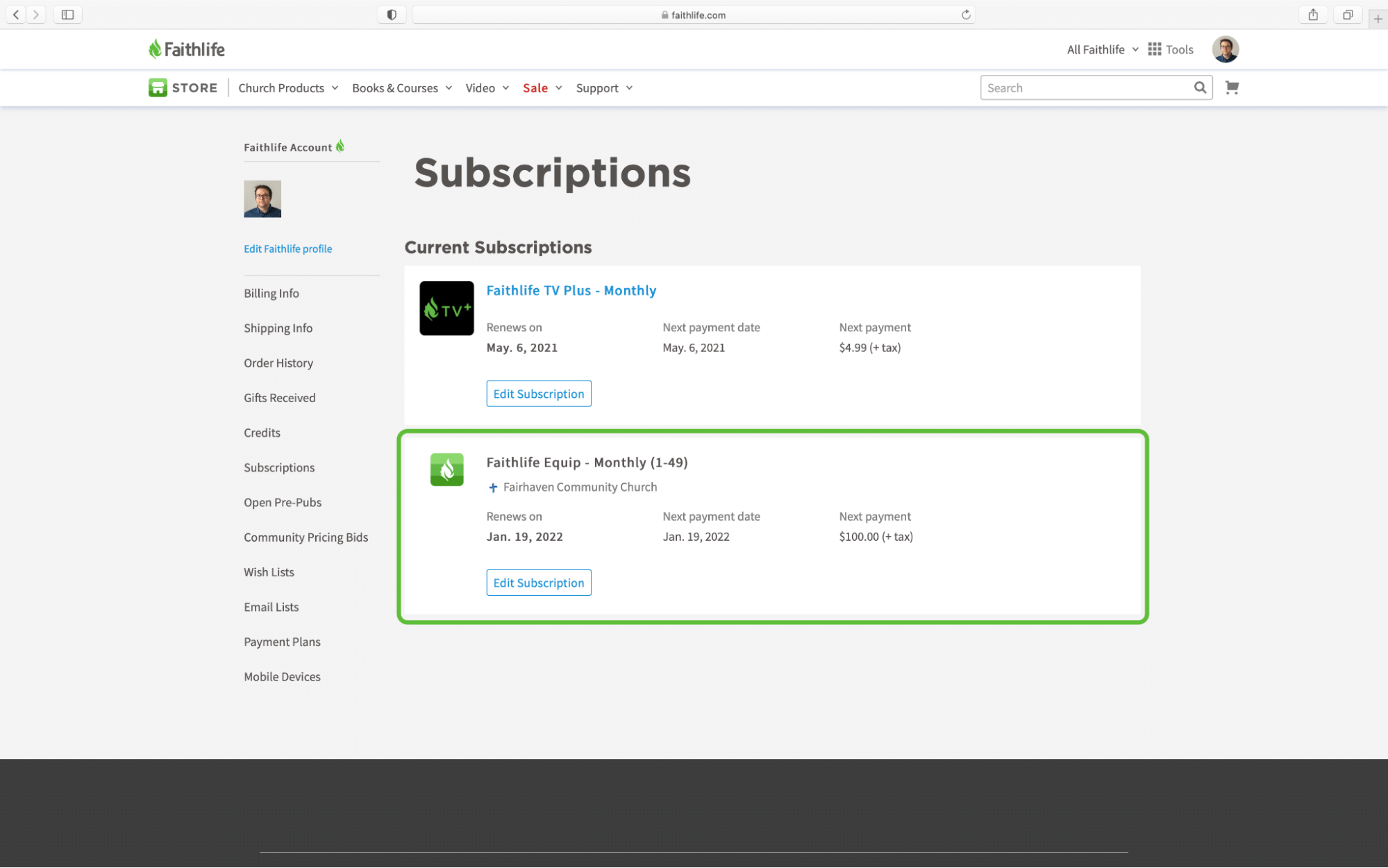The width and height of the screenshot is (1388, 868).
Task: Click the bold May. 6, 2021 renewal date
Action: point(521,347)
